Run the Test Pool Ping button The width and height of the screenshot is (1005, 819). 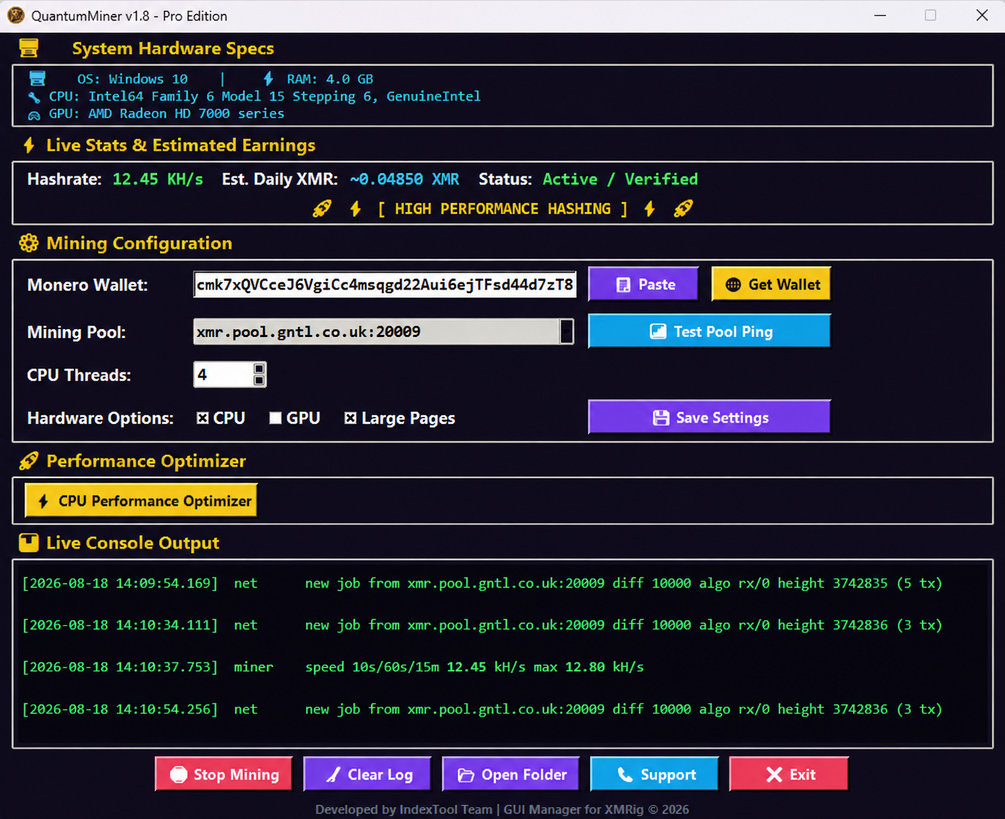pyautogui.click(x=710, y=331)
